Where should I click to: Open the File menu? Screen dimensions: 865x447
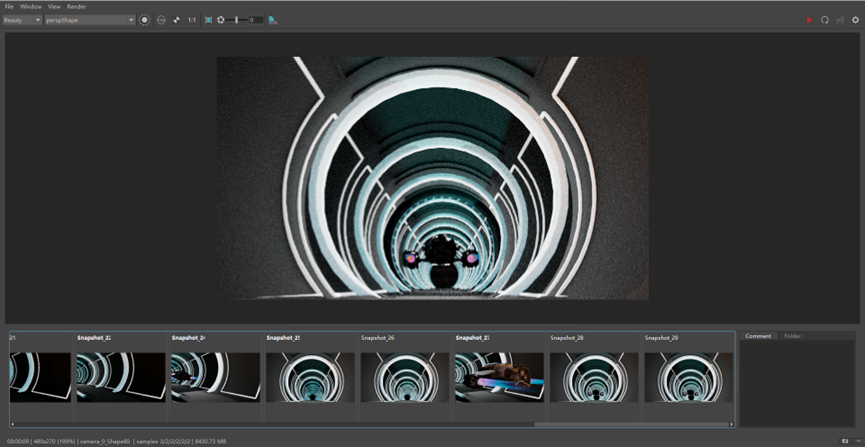point(9,7)
